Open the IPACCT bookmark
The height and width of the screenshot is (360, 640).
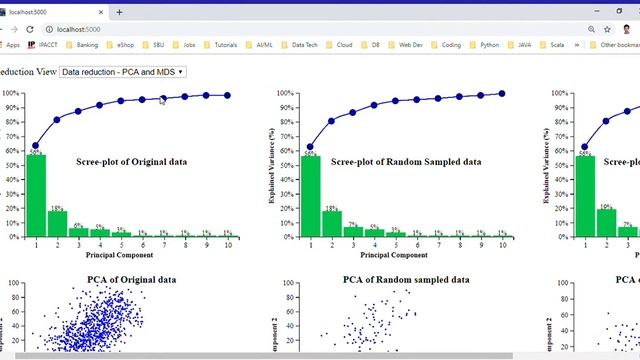coord(43,45)
